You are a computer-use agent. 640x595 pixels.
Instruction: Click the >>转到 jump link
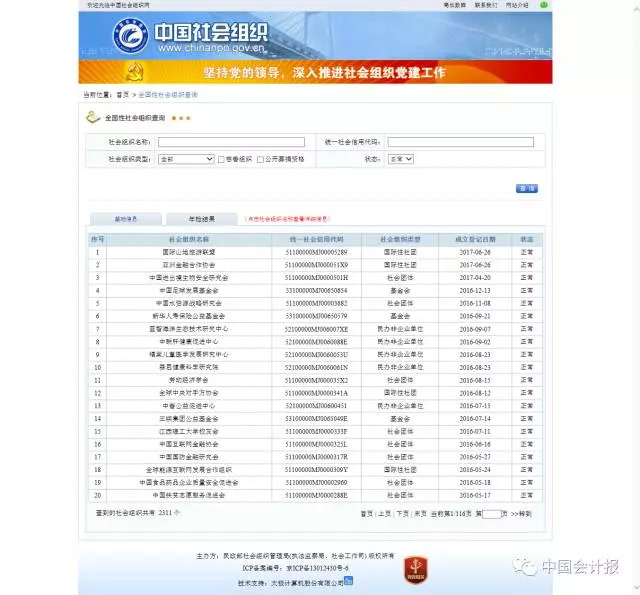(x=521, y=514)
